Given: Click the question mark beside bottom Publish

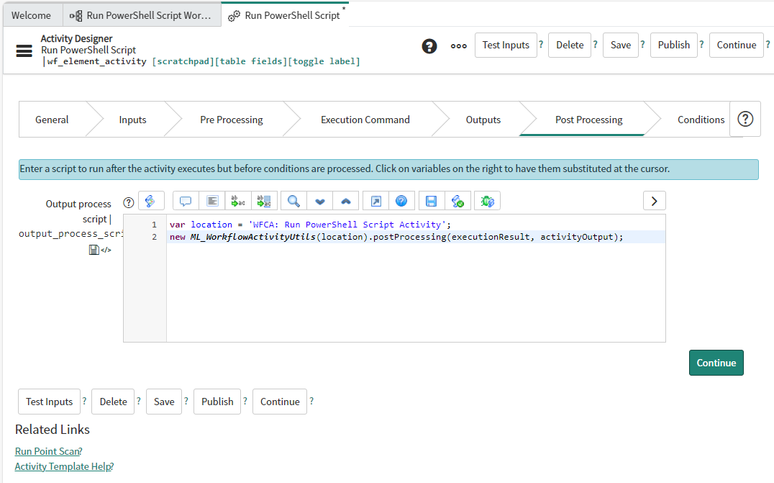Looking at the screenshot, I should click(245, 401).
